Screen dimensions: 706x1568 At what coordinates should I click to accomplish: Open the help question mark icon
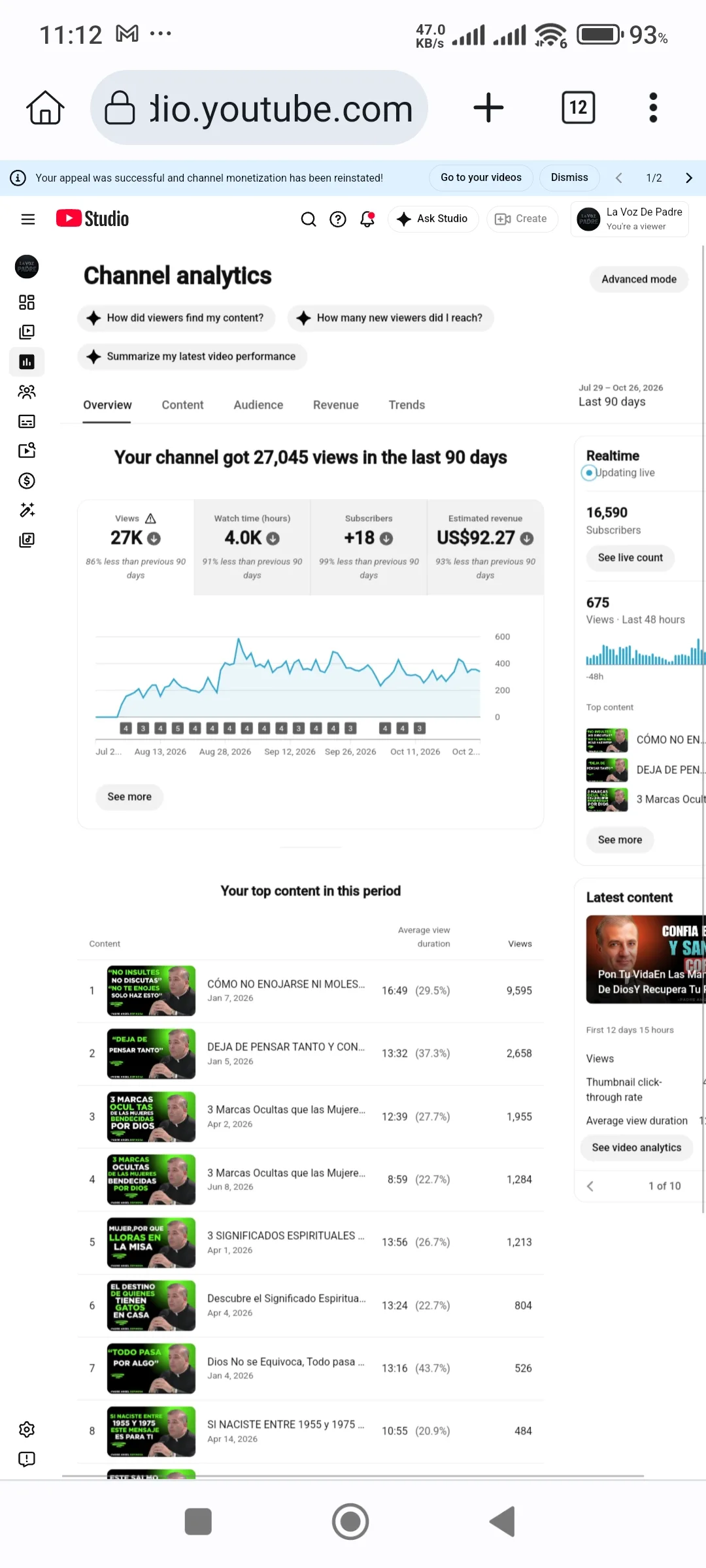click(x=338, y=220)
